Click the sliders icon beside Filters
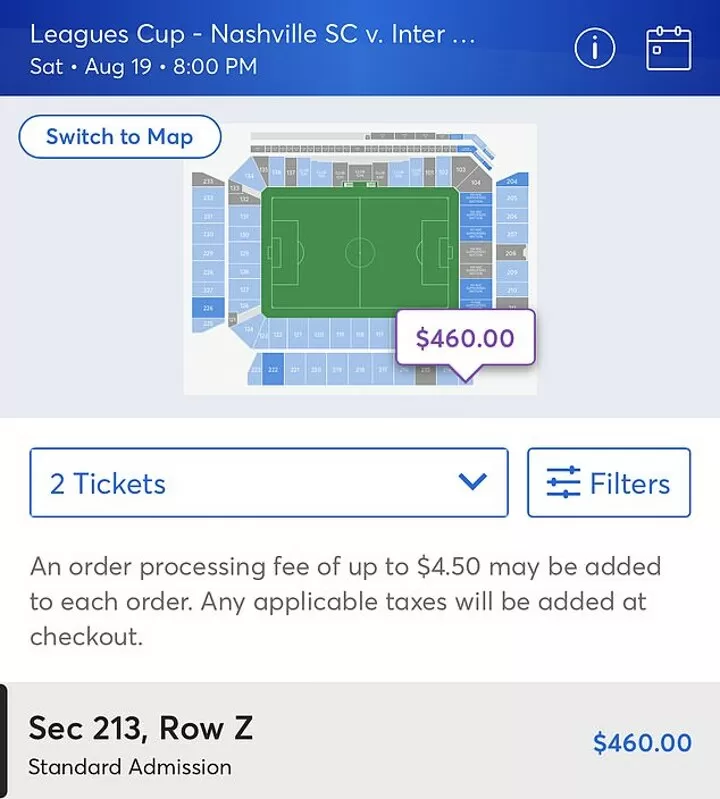The image size is (720, 799). [563, 482]
